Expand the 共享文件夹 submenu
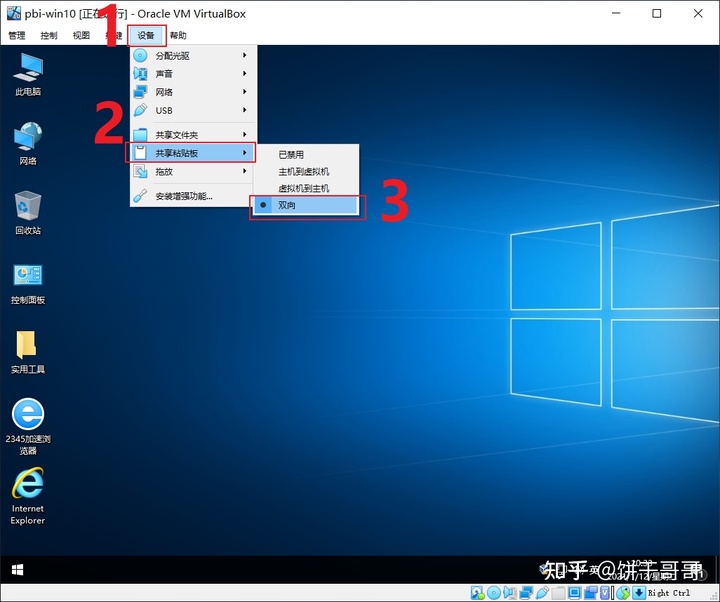Screen dimensions: 720x602 [193, 135]
